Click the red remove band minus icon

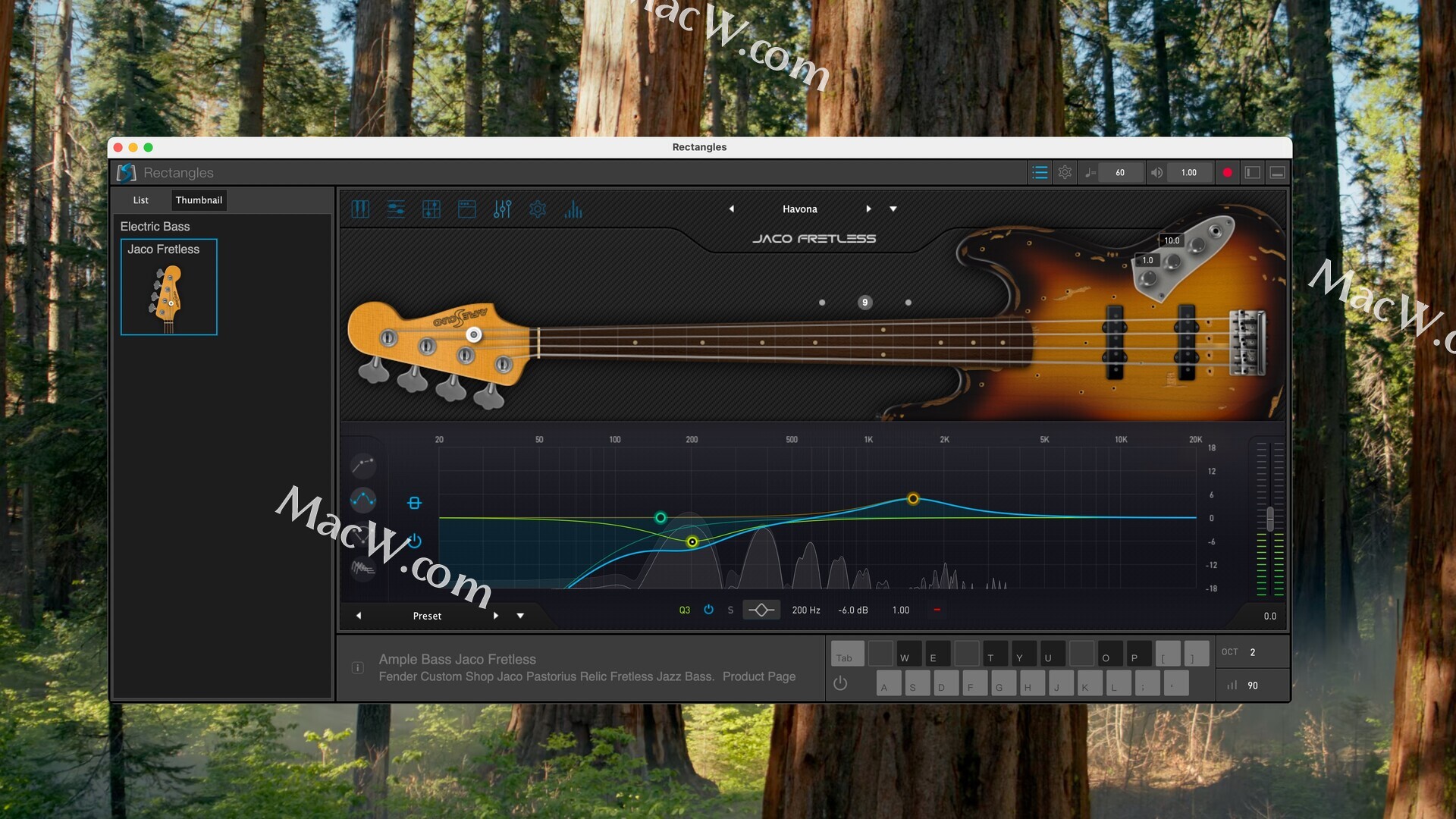click(937, 610)
